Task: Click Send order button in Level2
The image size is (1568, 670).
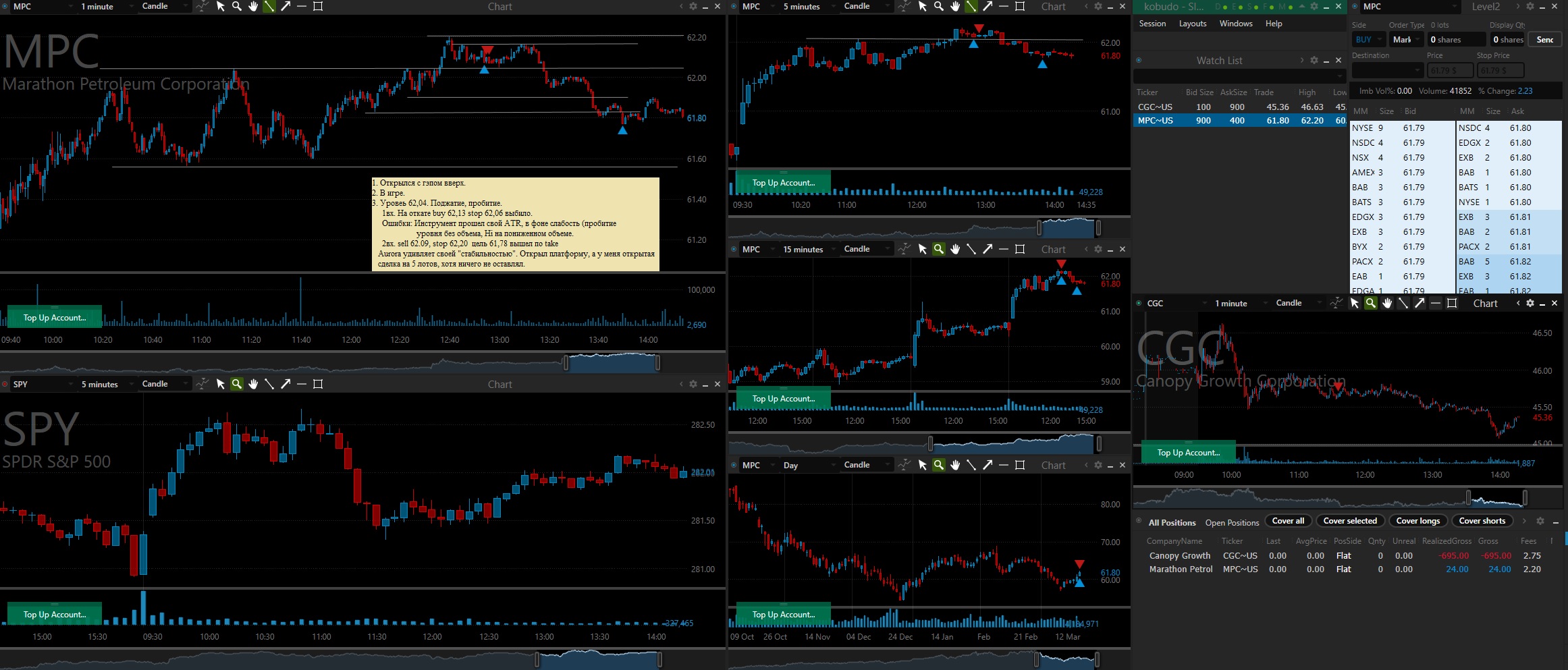Action: pyautogui.click(x=1545, y=40)
